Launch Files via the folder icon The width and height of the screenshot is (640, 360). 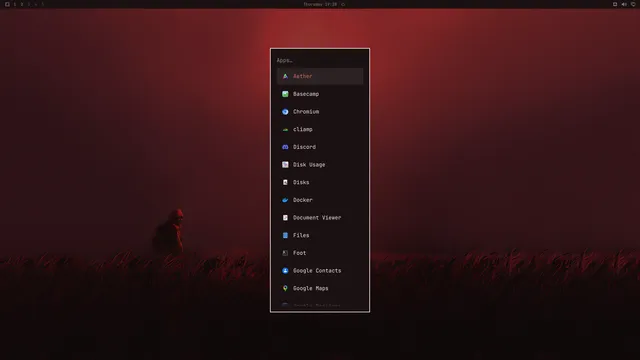[285, 235]
